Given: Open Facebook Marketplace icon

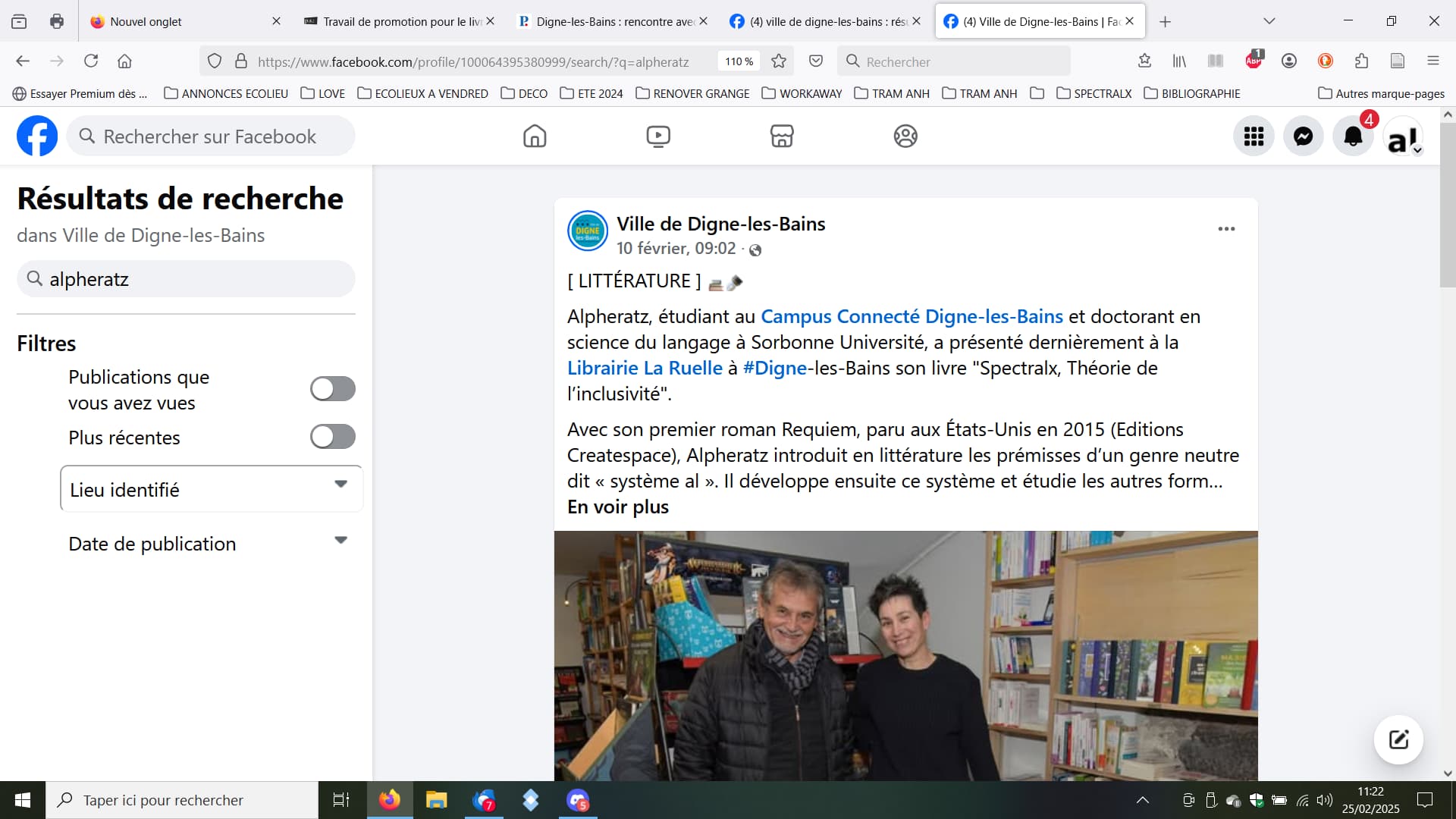Looking at the screenshot, I should point(782,136).
